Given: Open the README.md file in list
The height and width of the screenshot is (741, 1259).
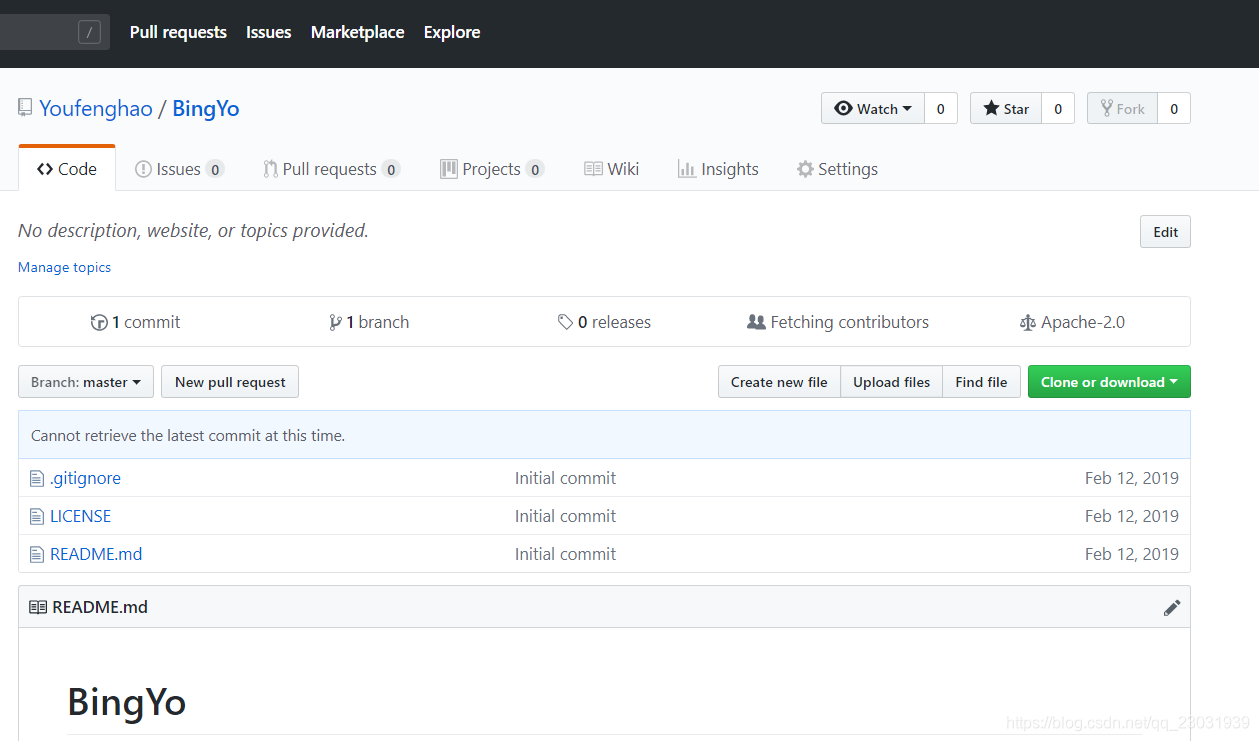Looking at the screenshot, I should [96, 554].
